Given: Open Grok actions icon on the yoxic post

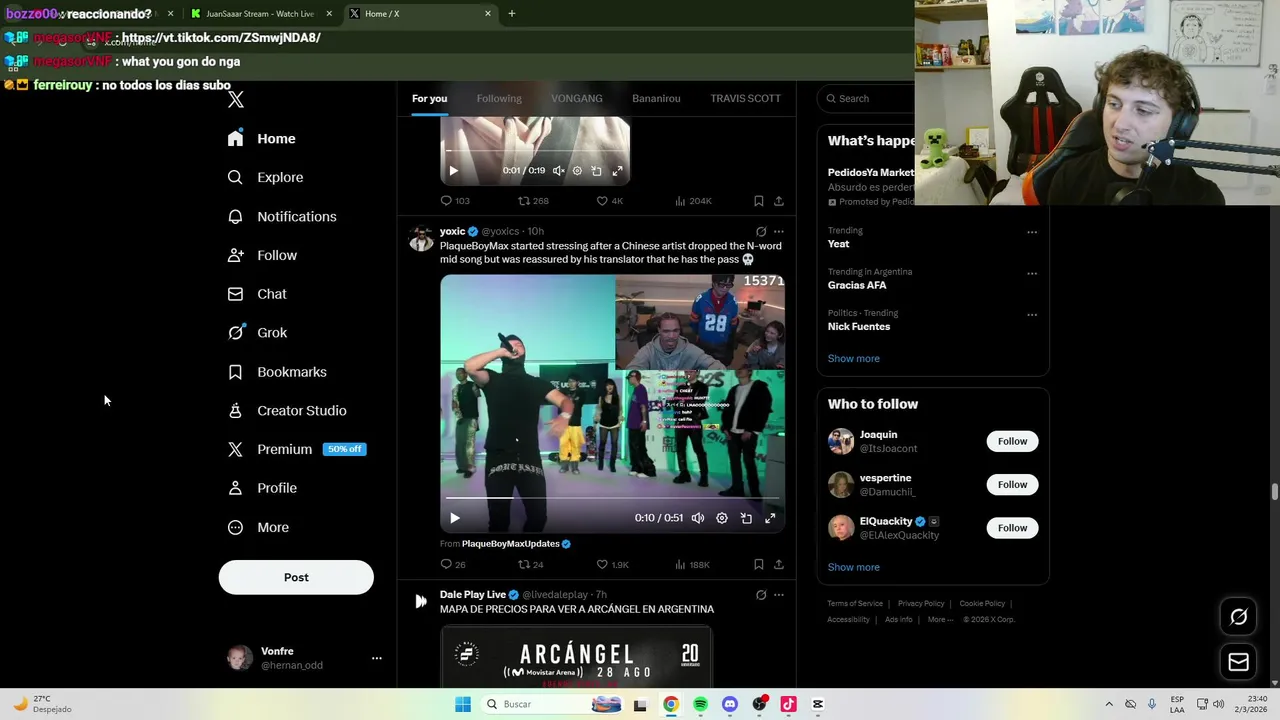Looking at the screenshot, I should 761,231.
